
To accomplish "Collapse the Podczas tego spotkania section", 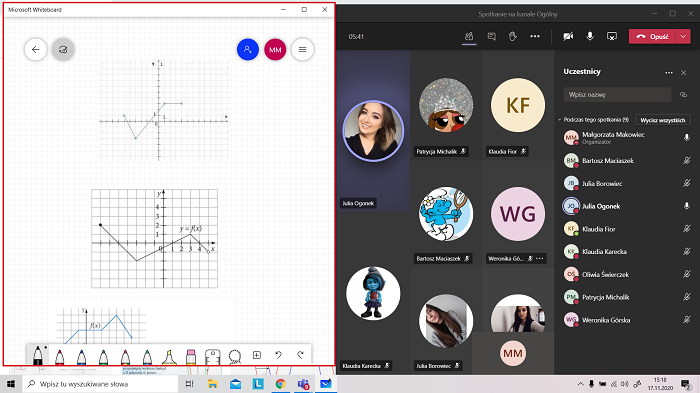I will tap(560, 120).
